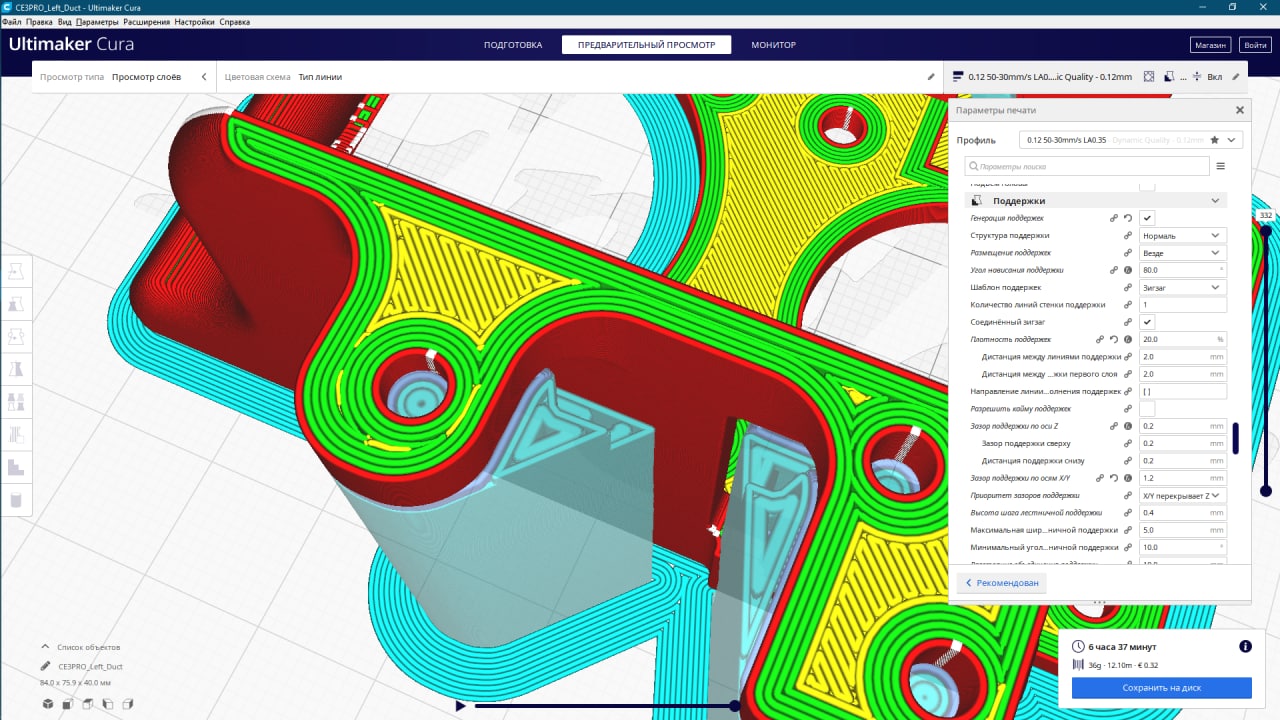Open the Справка menu
The image size is (1280, 720).
tap(234, 21)
